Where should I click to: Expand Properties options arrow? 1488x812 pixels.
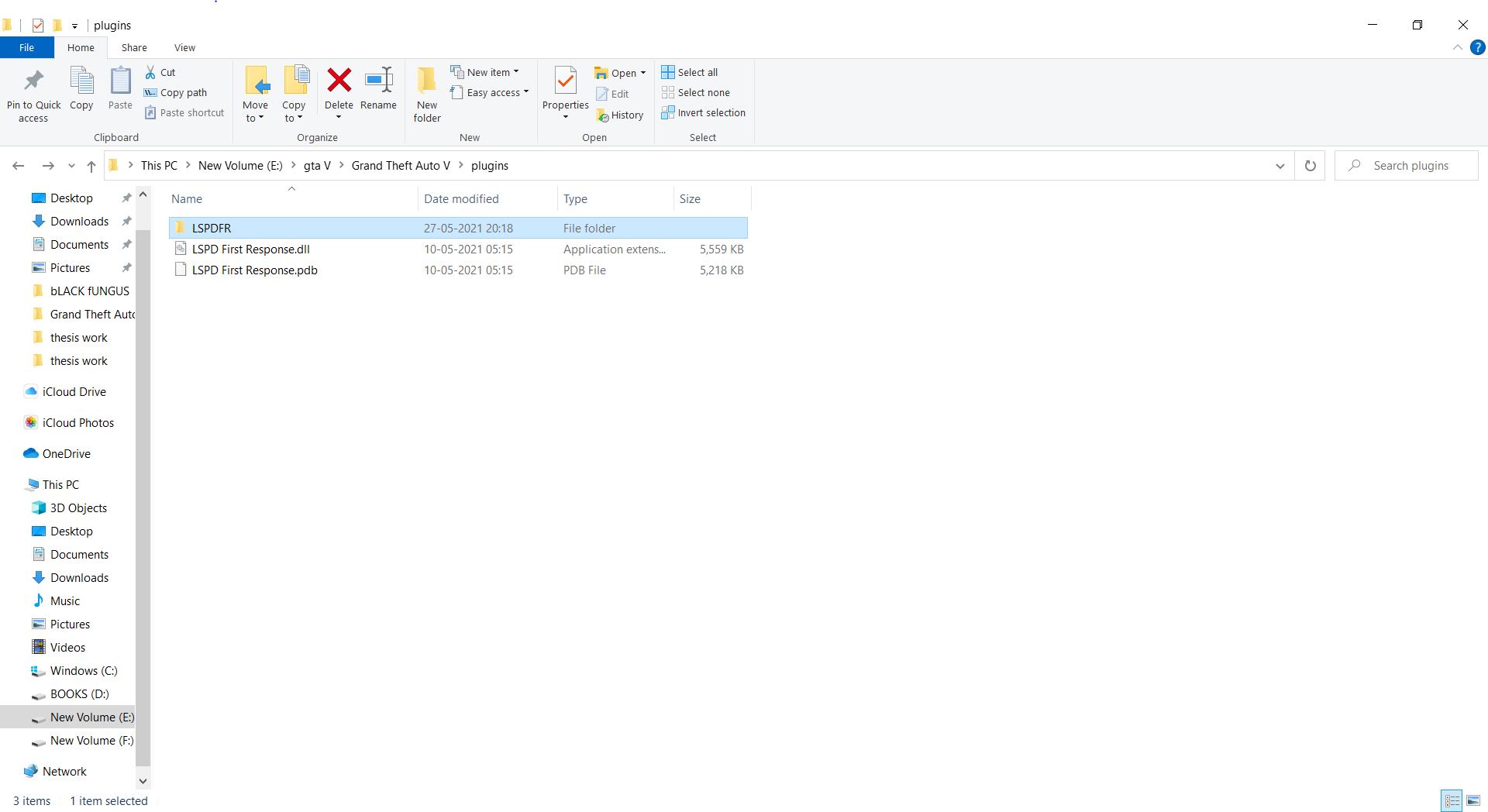point(566,118)
